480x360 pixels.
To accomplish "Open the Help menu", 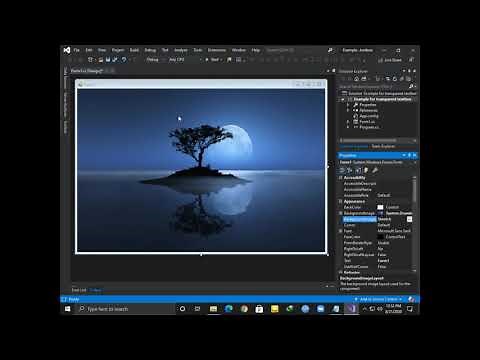I will coord(256,50).
